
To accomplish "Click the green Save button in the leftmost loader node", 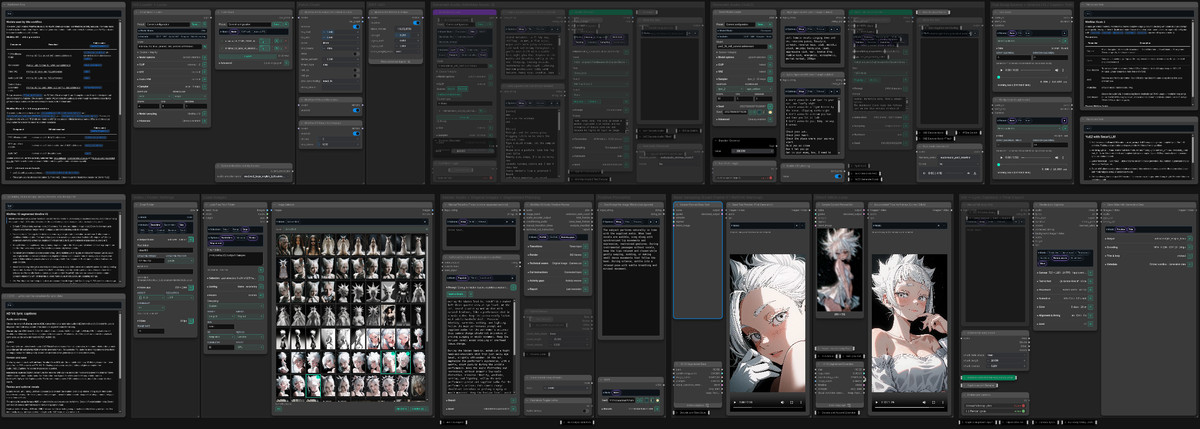I will click(x=198, y=22).
